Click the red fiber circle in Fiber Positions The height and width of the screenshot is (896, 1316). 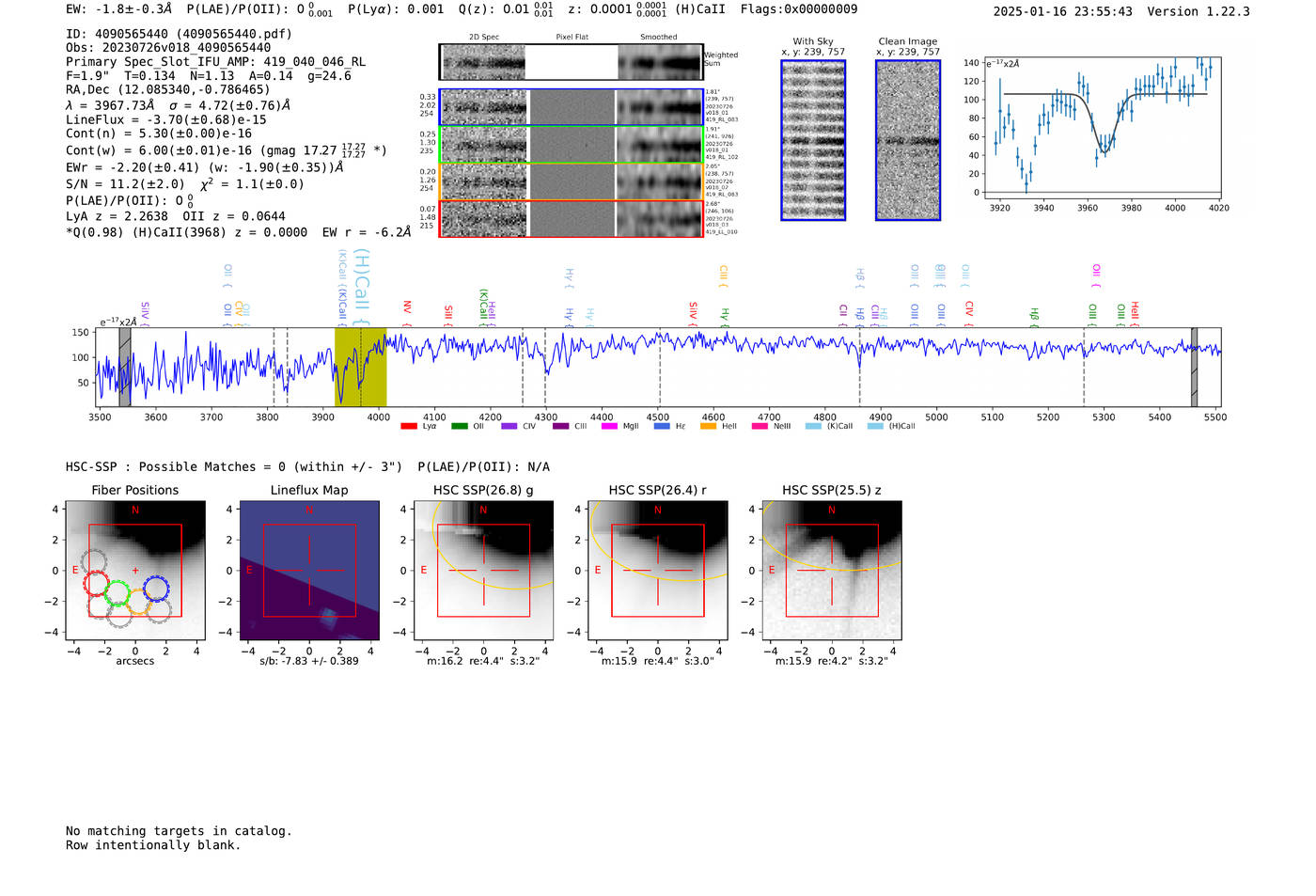(97, 583)
